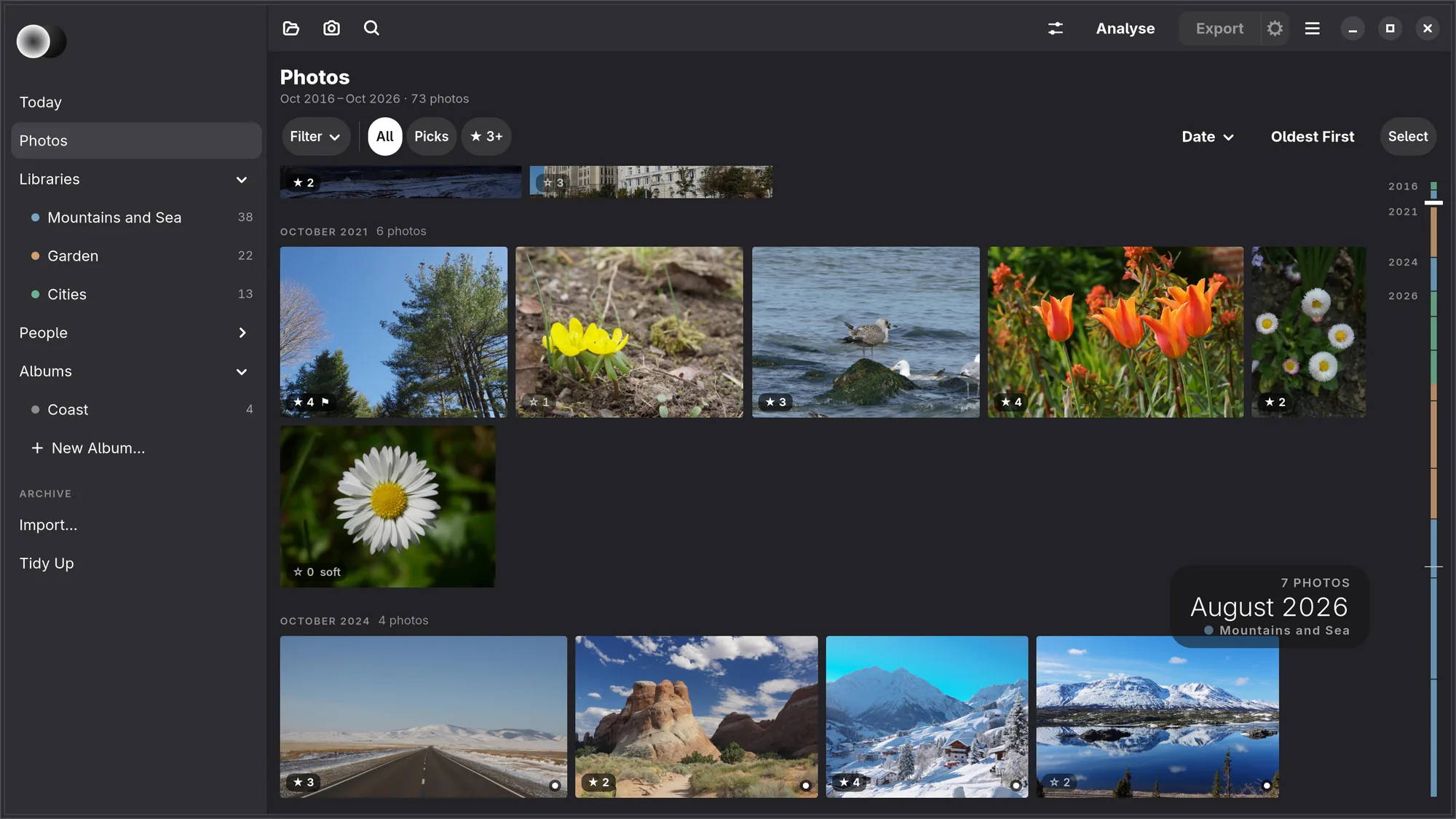Screen dimensions: 1456x819
Task: Toggle the All filter pill
Action: [x=384, y=136]
